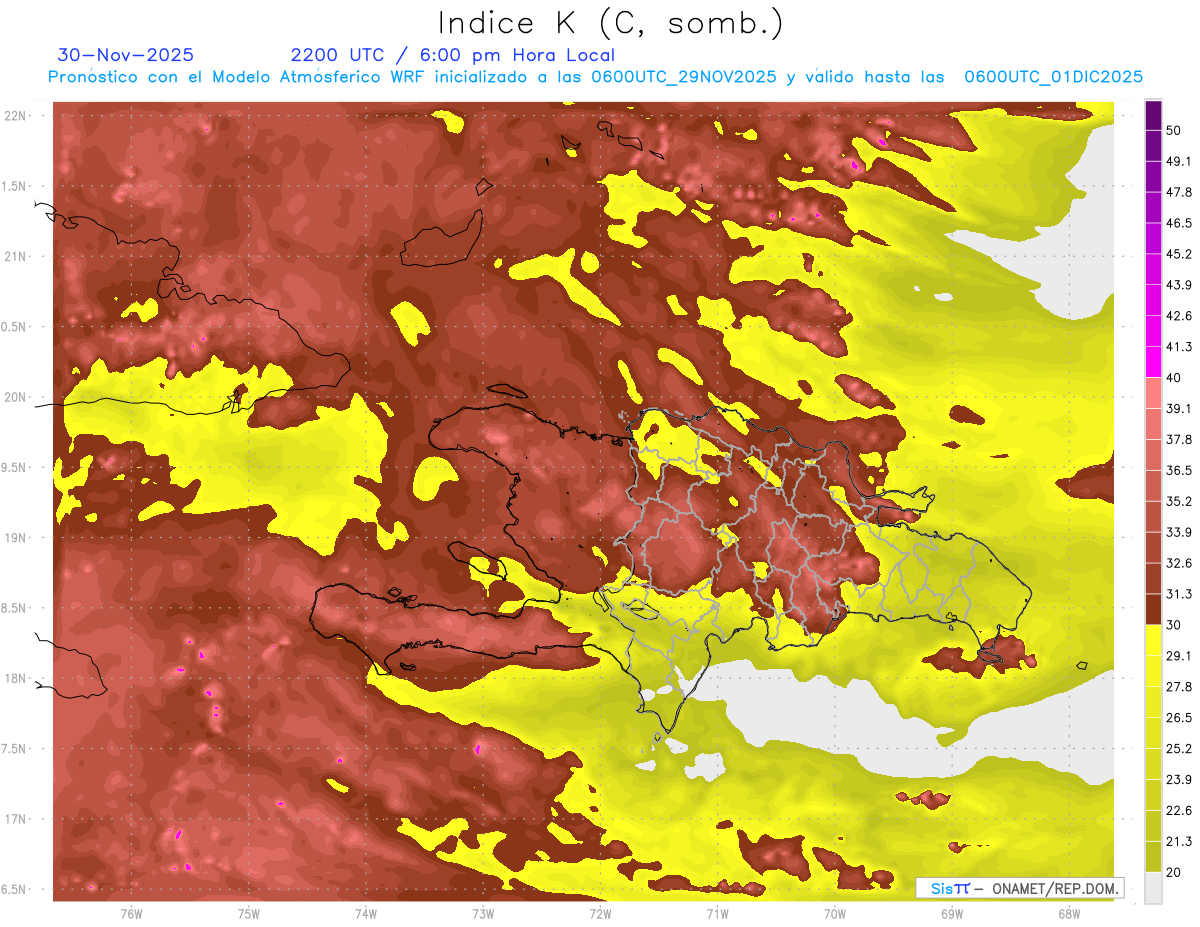Click the 74W longitude axis label
Screen dimensions: 1200x927
click(366, 913)
